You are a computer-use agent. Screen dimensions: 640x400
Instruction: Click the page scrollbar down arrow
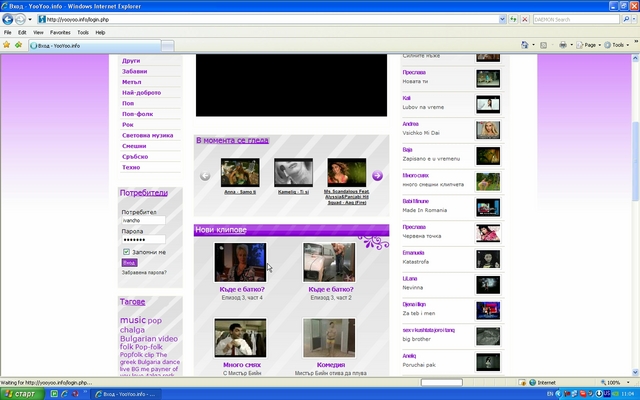[x=635, y=372]
